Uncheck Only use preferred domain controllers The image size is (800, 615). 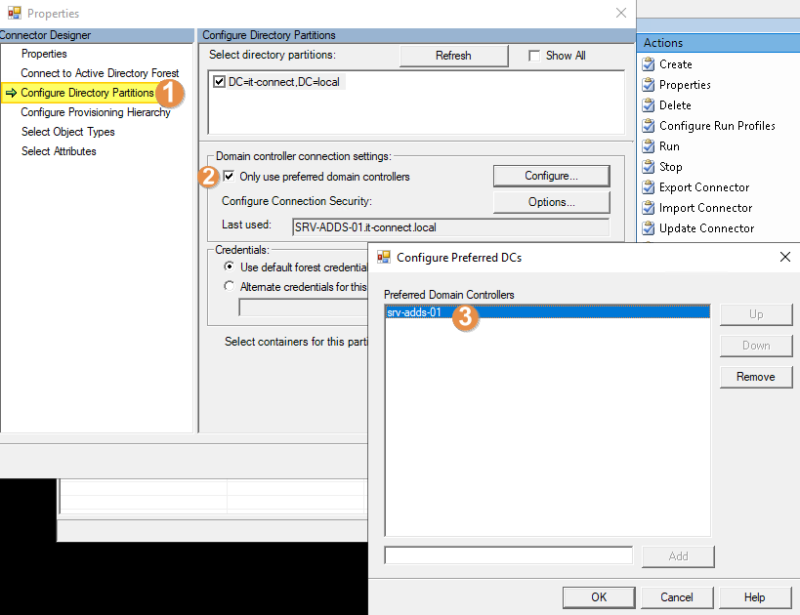click(x=229, y=175)
